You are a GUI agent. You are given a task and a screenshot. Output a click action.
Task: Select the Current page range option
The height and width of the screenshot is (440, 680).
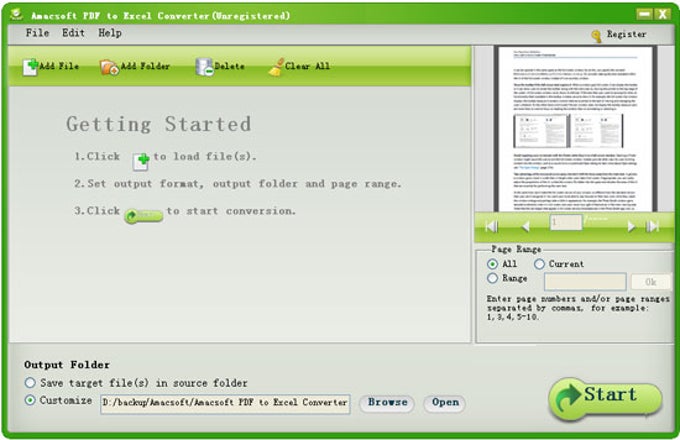click(x=539, y=264)
